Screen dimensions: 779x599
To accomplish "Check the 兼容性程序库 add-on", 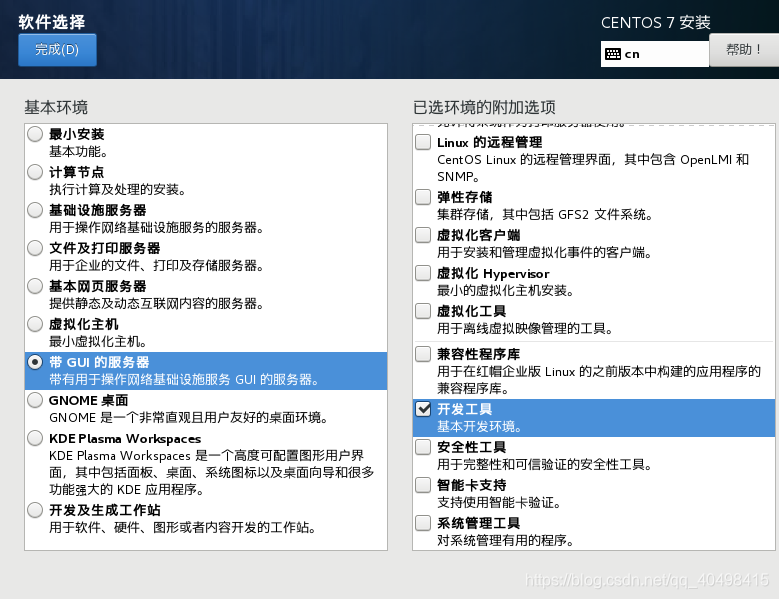I will pos(423,354).
